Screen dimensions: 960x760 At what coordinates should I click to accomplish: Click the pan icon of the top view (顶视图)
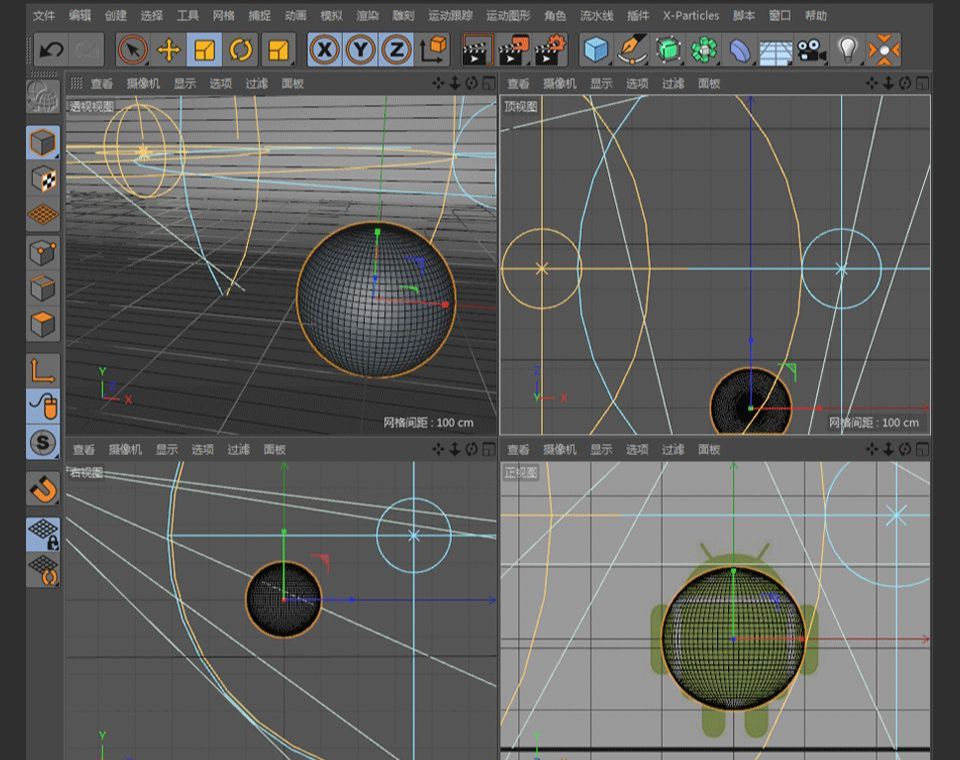click(x=872, y=83)
